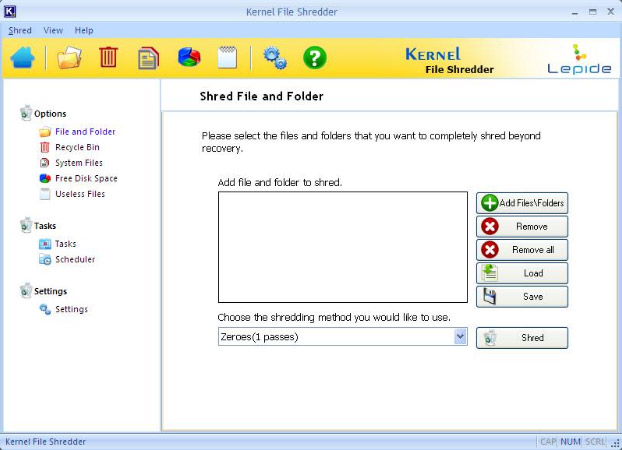The image size is (622, 450).
Task: Open the Help menu
Action: click(x=84, y=31)
